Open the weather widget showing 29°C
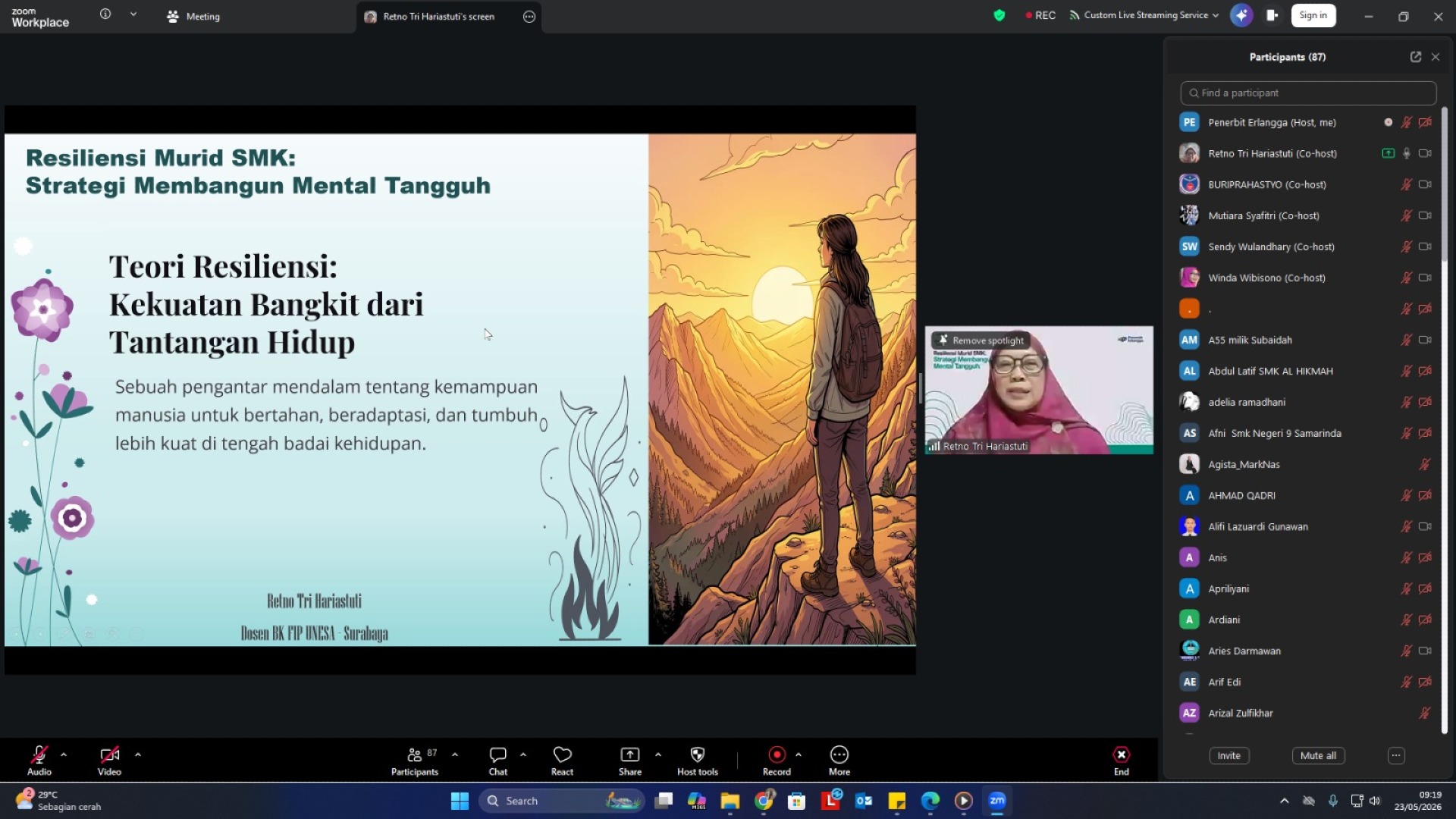This screenshot has width=1456, height=819. [x=58, y=801]
